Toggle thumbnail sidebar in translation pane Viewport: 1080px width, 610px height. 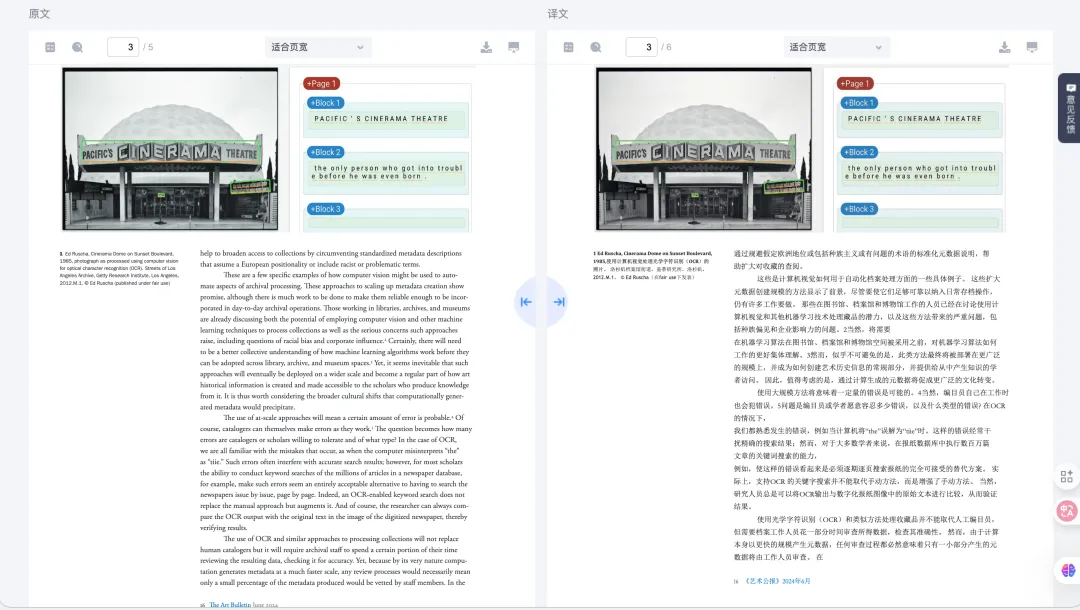point(568,47)
